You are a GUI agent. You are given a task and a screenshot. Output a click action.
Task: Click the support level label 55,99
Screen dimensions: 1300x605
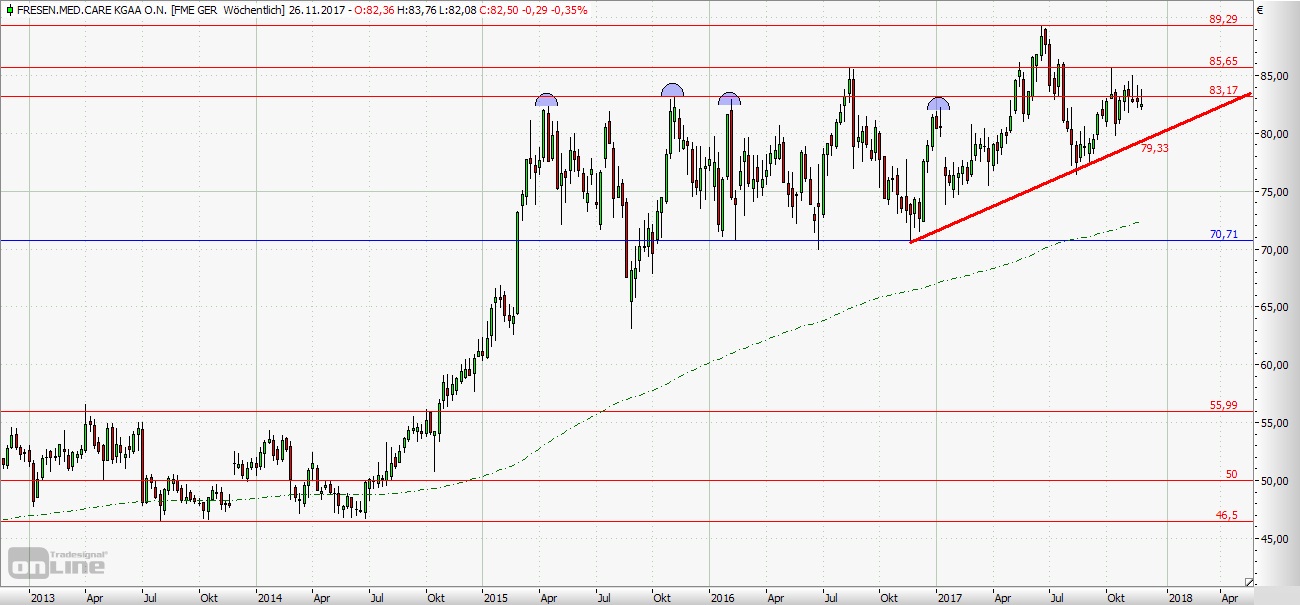[1224, 405]
